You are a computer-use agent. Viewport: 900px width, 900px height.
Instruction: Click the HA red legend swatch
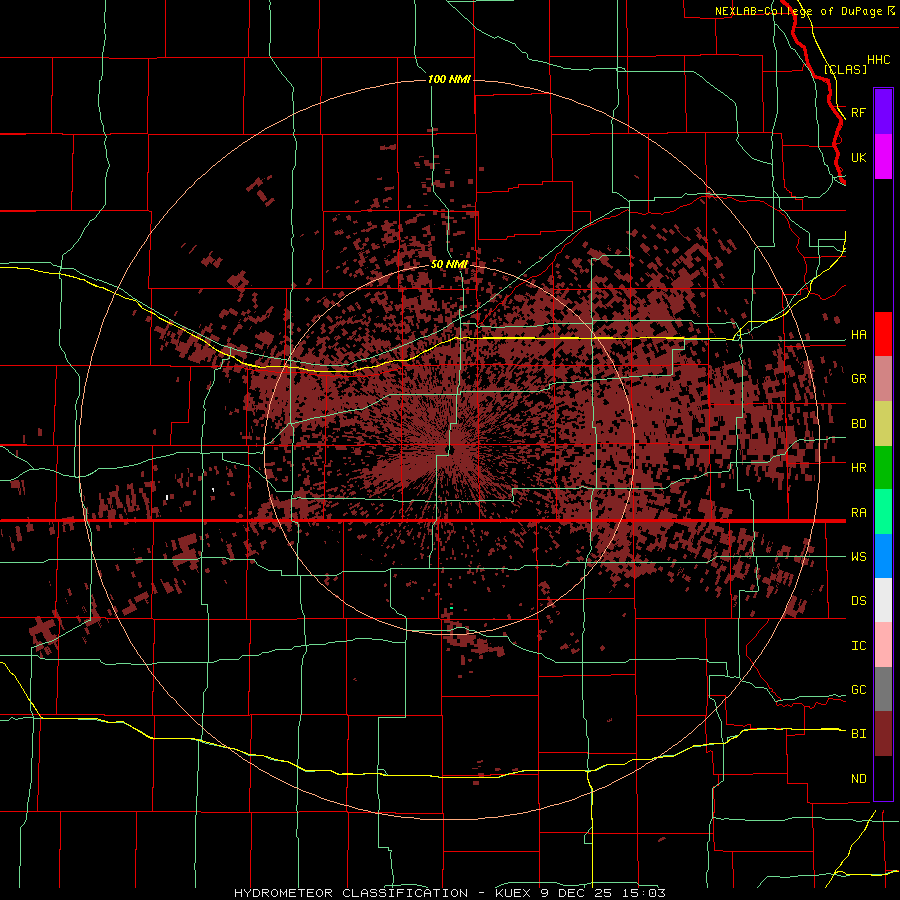[x=883, y=334]
